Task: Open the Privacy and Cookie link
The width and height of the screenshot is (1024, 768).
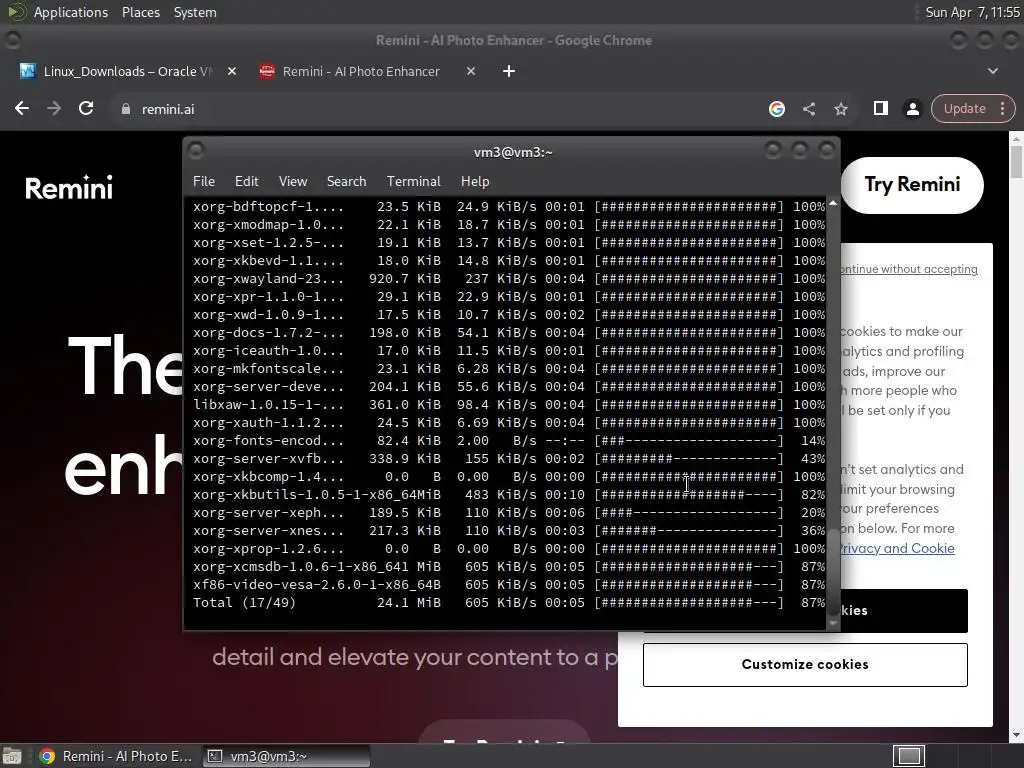Action: (x=897, y=548)
